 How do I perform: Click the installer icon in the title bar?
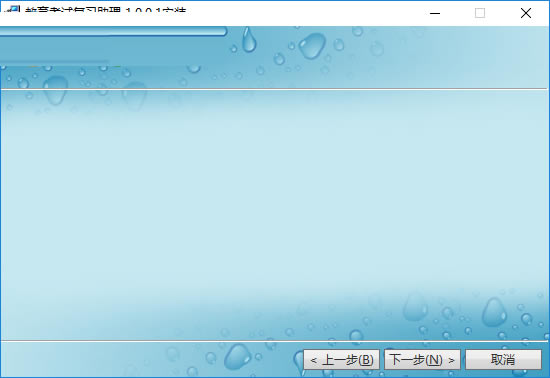point(13,9)
